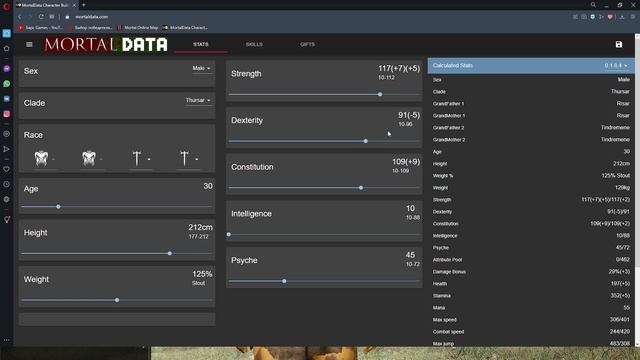The image size is (640, 360).
Task: Click the tab search magnifier icon
Action: point(593,5)
